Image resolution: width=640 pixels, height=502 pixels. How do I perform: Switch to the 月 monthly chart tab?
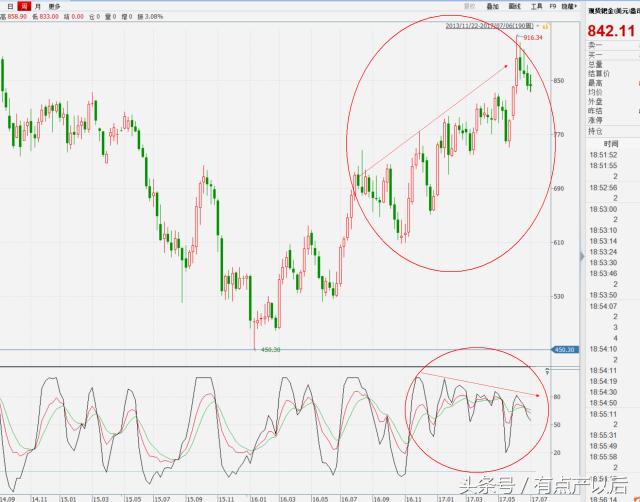(x=38, y=7)
